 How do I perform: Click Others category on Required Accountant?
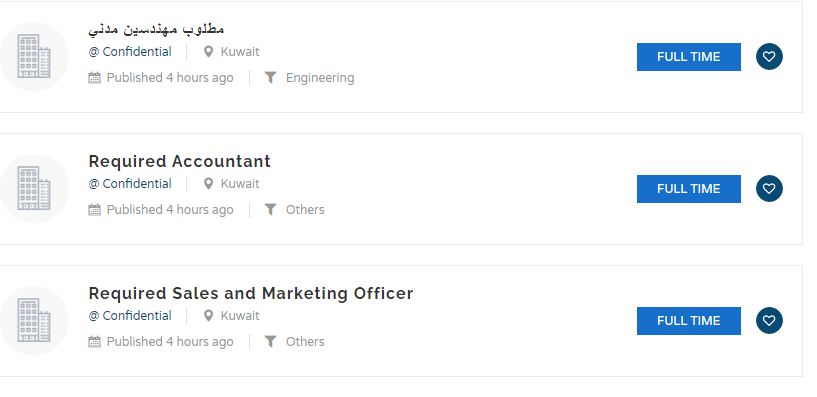305,209
